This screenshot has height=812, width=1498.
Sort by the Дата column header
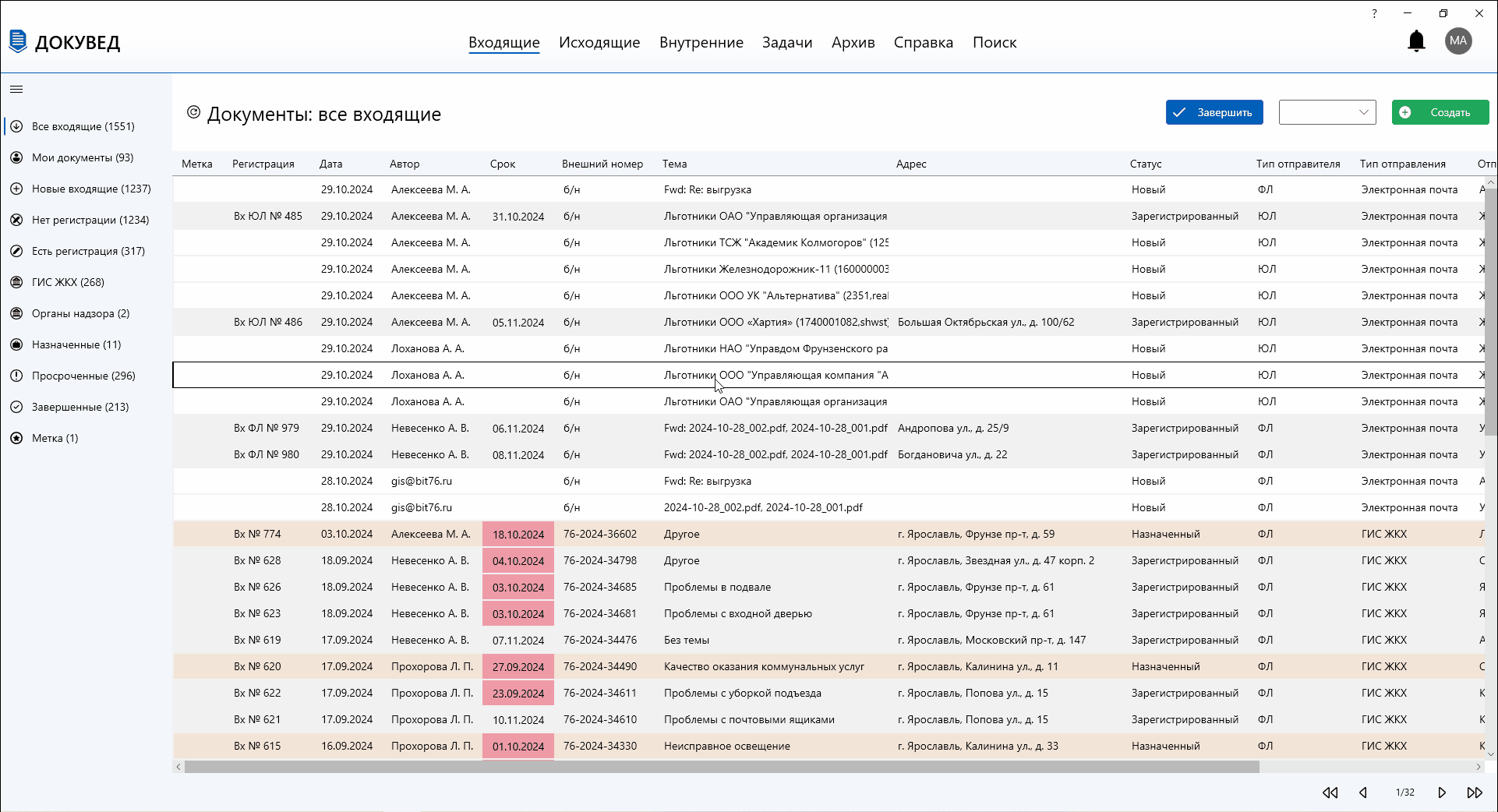click(x=330, y=164)
